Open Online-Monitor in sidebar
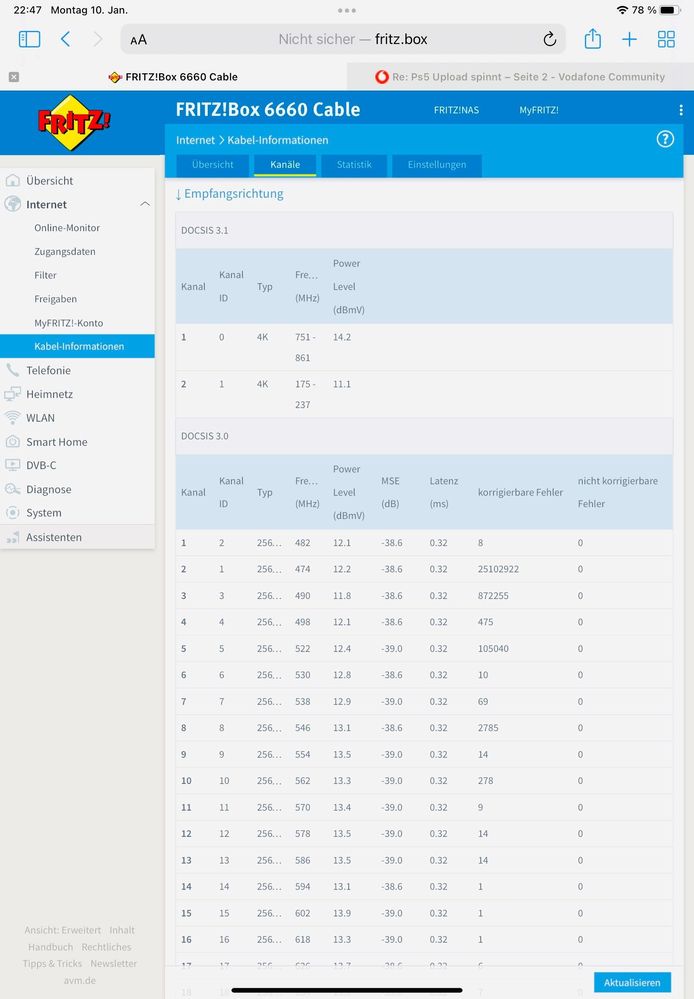This screenshot has height=999, width=694. (67, 227)
